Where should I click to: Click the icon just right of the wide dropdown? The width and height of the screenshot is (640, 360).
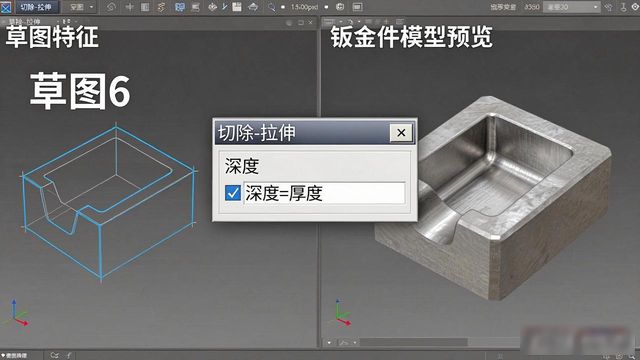click(609, 7)
